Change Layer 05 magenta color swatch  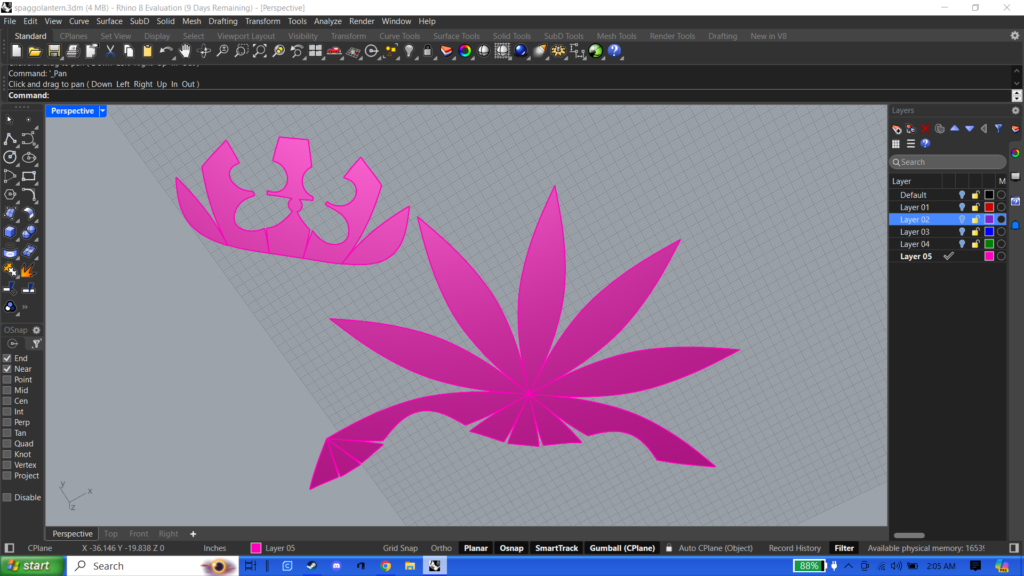(x=989, y=257)
